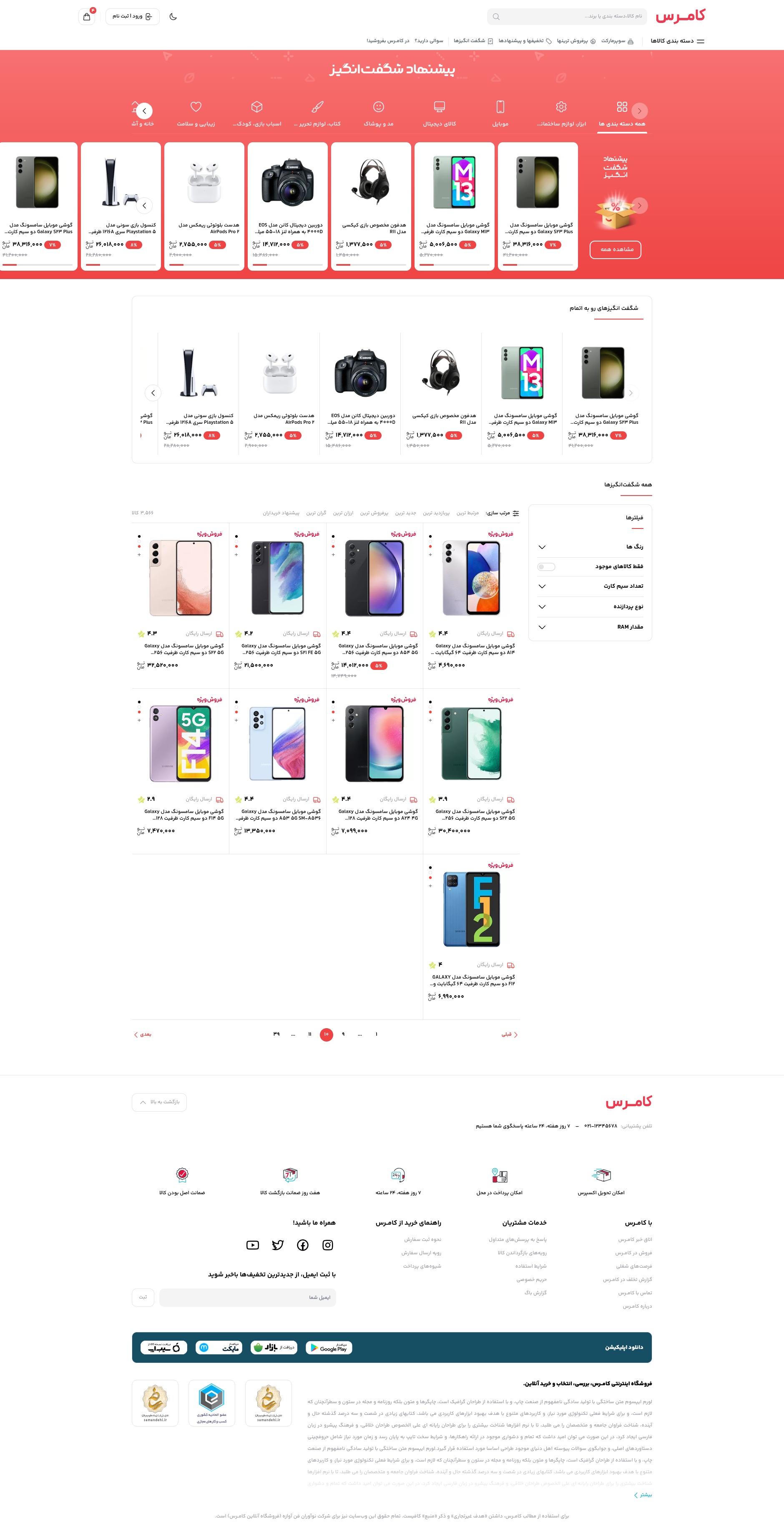This screenshot has height=1525, width=784.
Task: Open Instagram social icon in footer
Action: [x=328, y=1245]
